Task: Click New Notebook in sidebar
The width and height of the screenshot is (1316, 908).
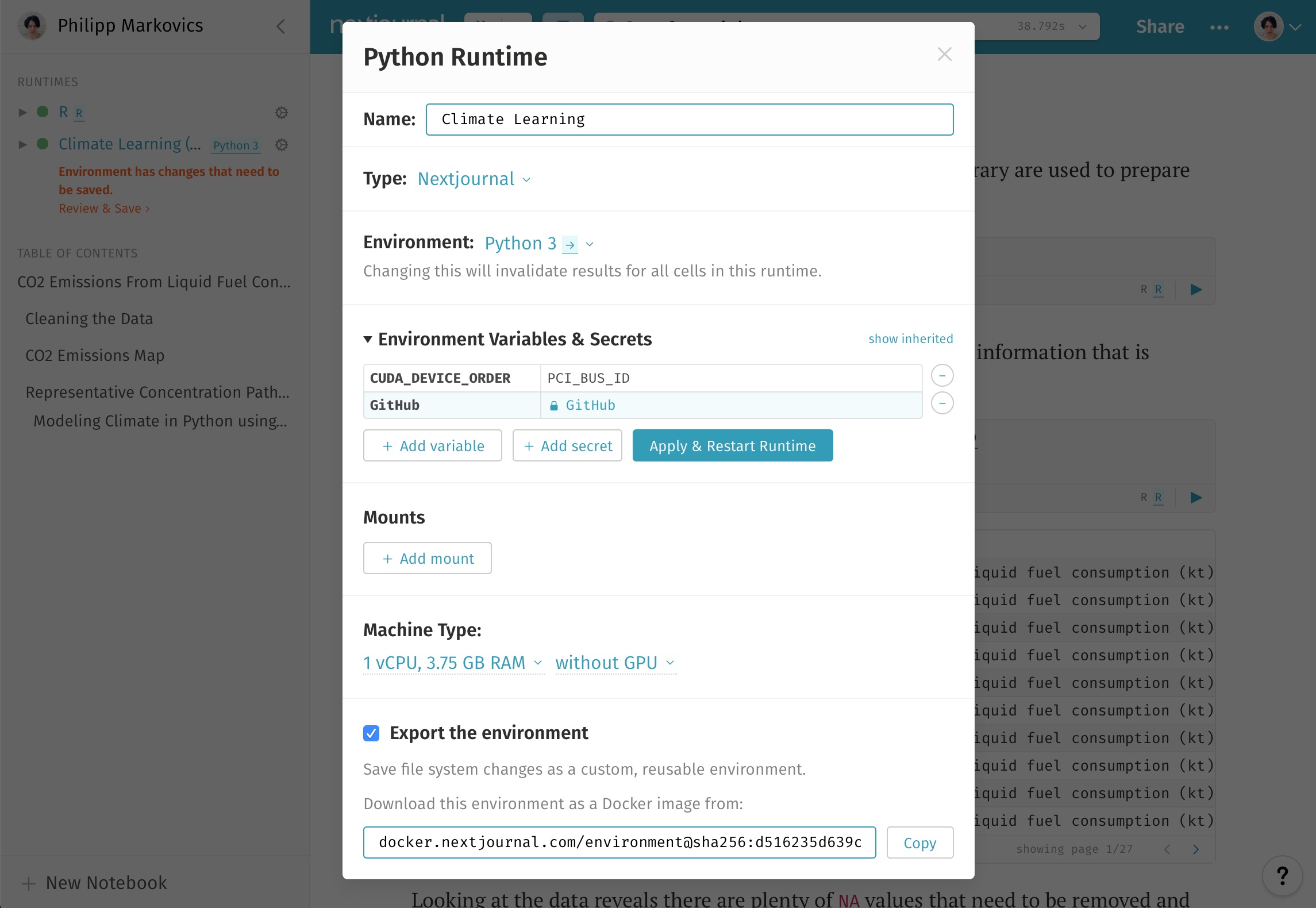Action: [94, 883]
